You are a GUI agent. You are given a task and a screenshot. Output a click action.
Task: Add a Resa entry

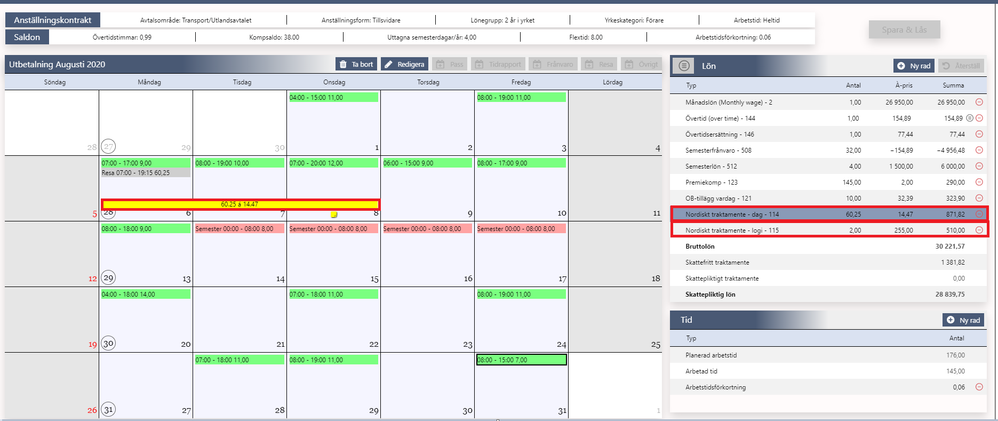(599, 64)
